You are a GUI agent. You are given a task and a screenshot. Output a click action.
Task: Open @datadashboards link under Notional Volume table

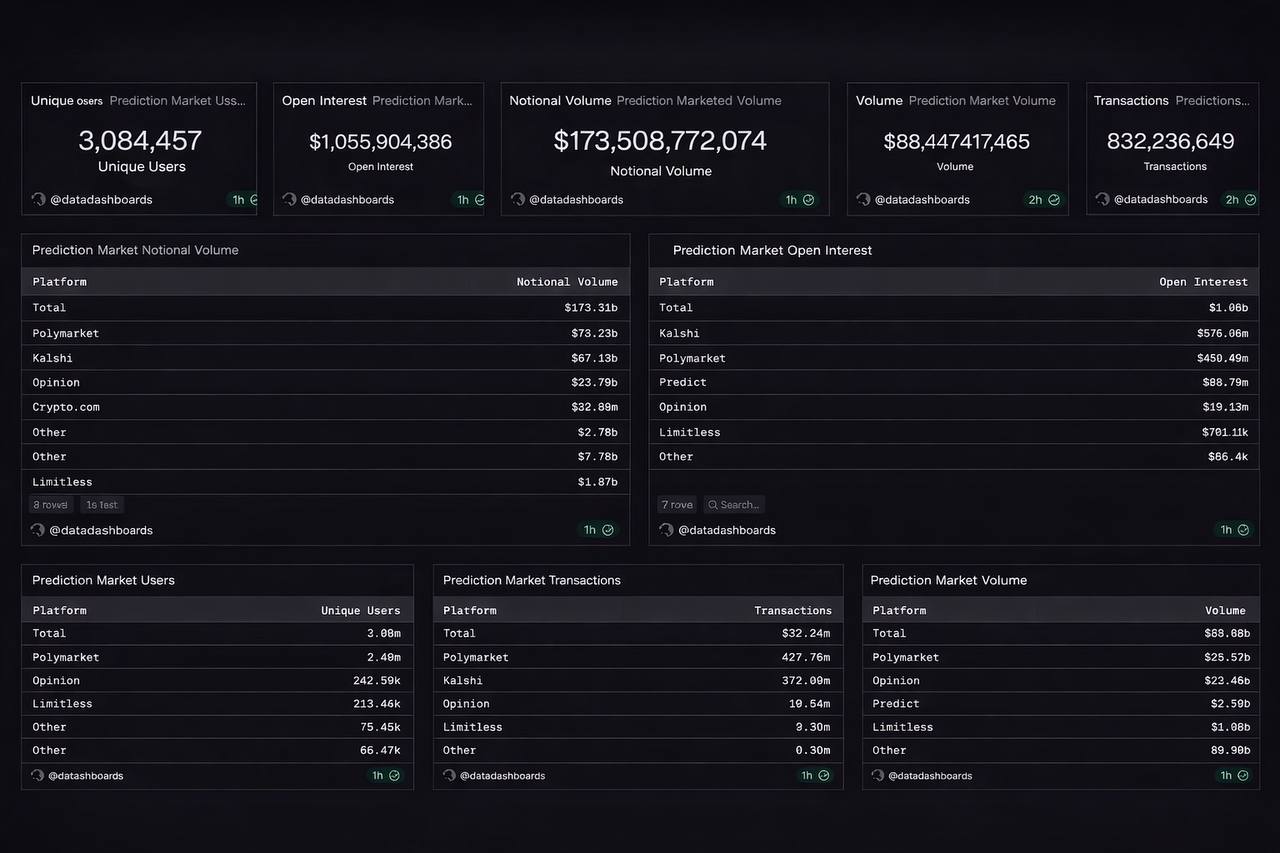(x=101, y=530)
